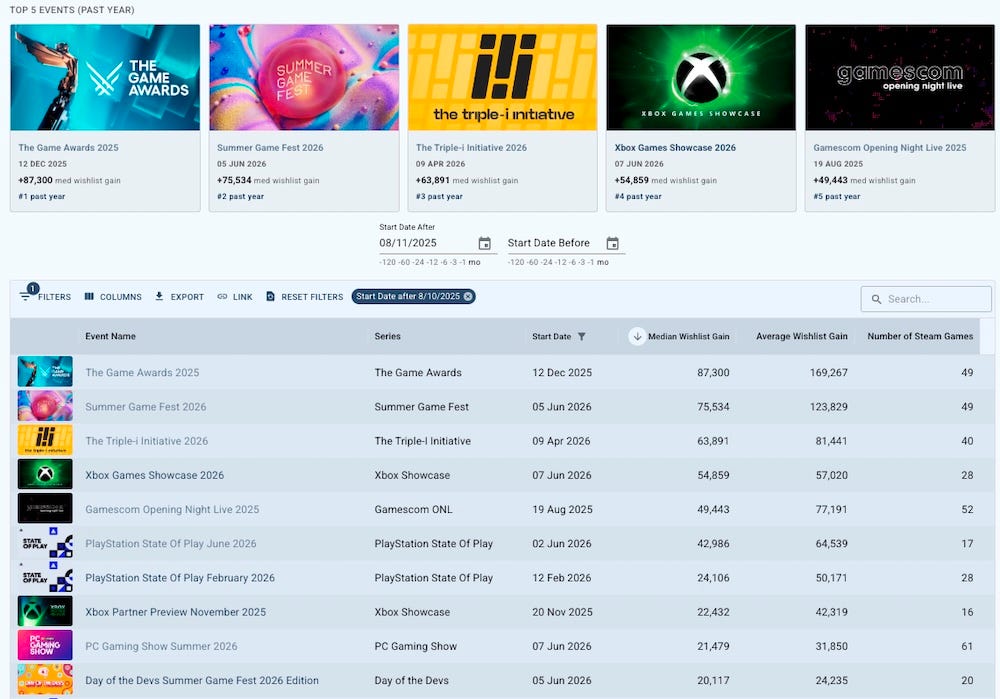Open Gamescom Opening Night Live card image
1000x699 pixels.
point(900,77)
